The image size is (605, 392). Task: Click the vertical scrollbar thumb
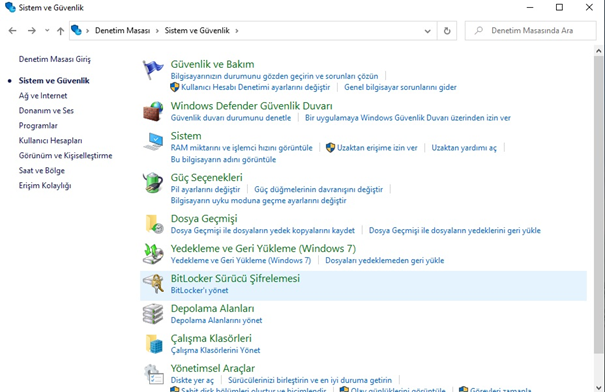point(598,204)
